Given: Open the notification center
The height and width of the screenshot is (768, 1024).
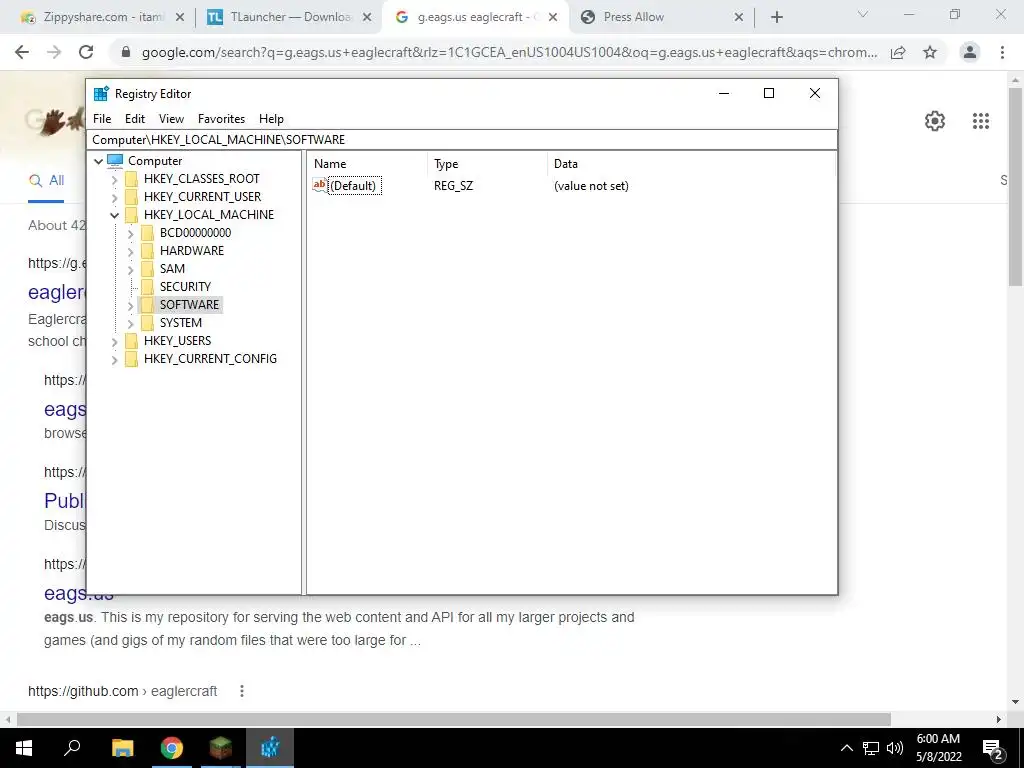Looking at the screenshot, I should (993, 748).
